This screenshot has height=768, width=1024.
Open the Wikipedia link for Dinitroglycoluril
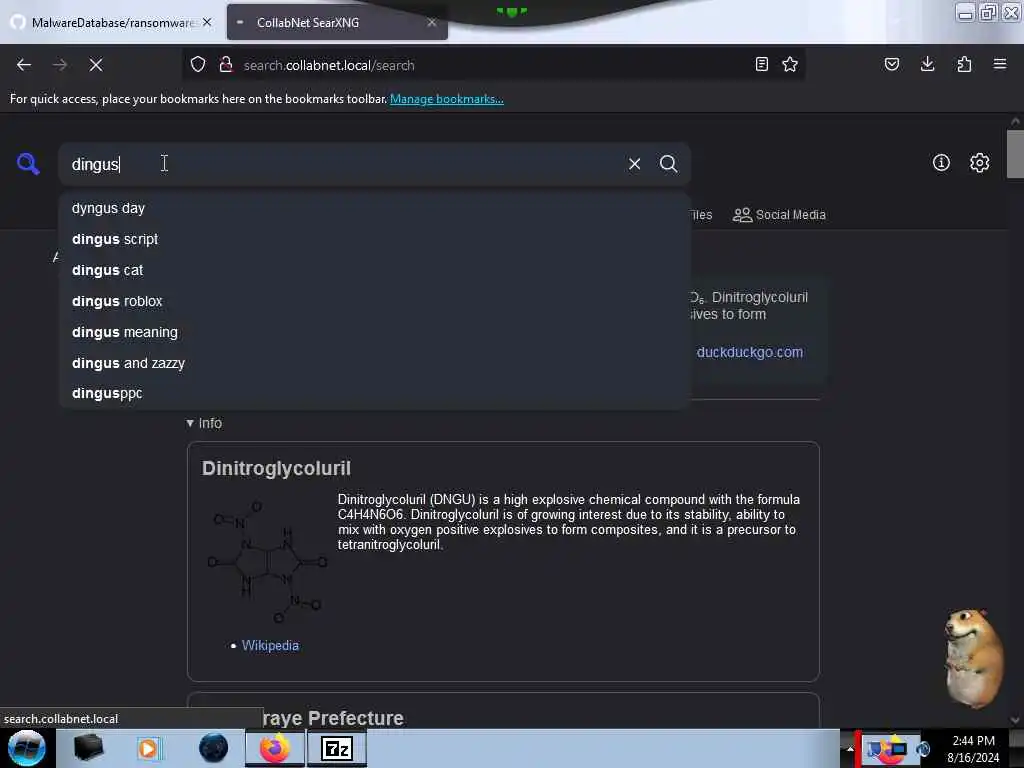(x=270, y=645)
